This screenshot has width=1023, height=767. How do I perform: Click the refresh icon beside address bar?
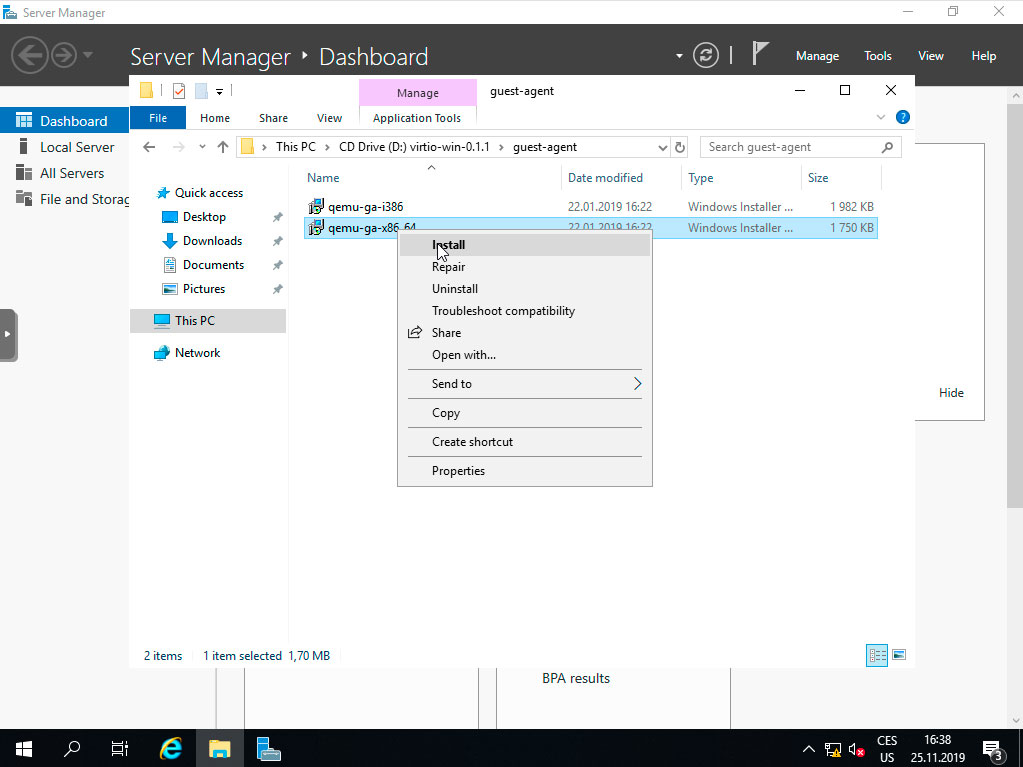[680, 146]
